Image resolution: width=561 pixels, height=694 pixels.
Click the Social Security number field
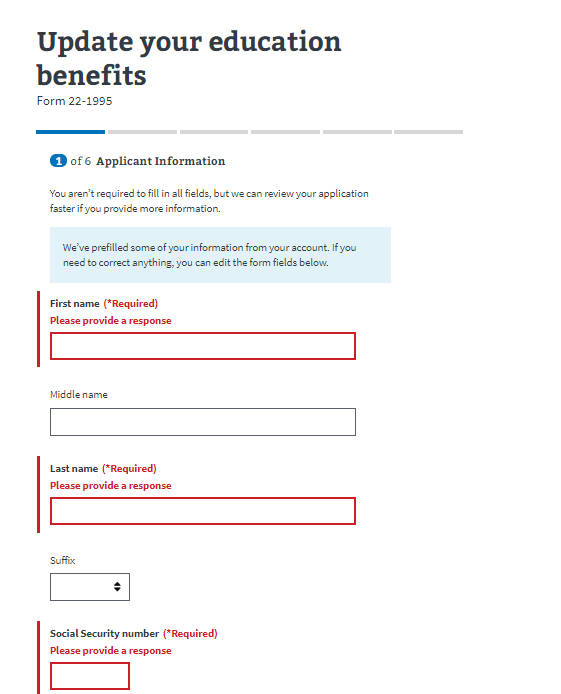point(90,676)
